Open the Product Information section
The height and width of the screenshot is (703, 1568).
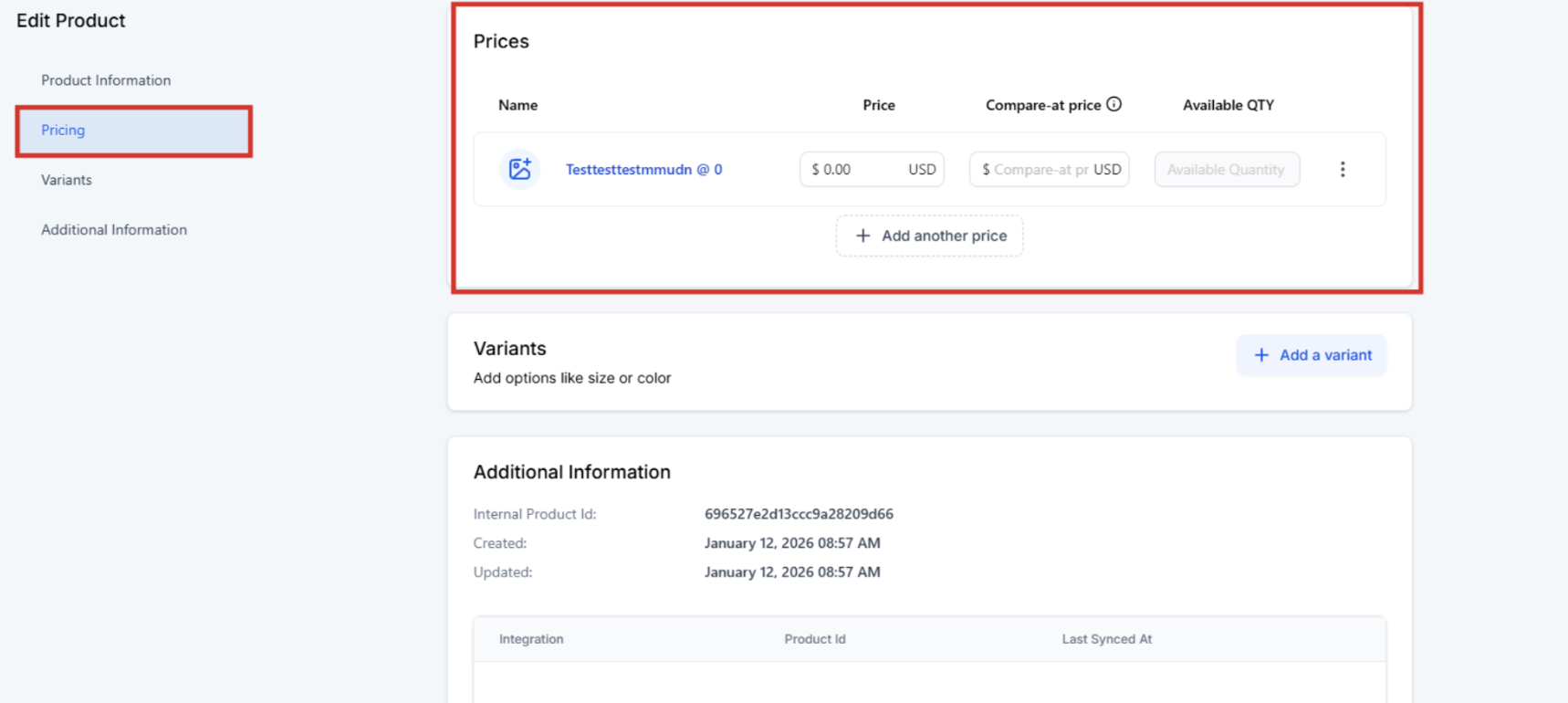[x=106, y=80]
